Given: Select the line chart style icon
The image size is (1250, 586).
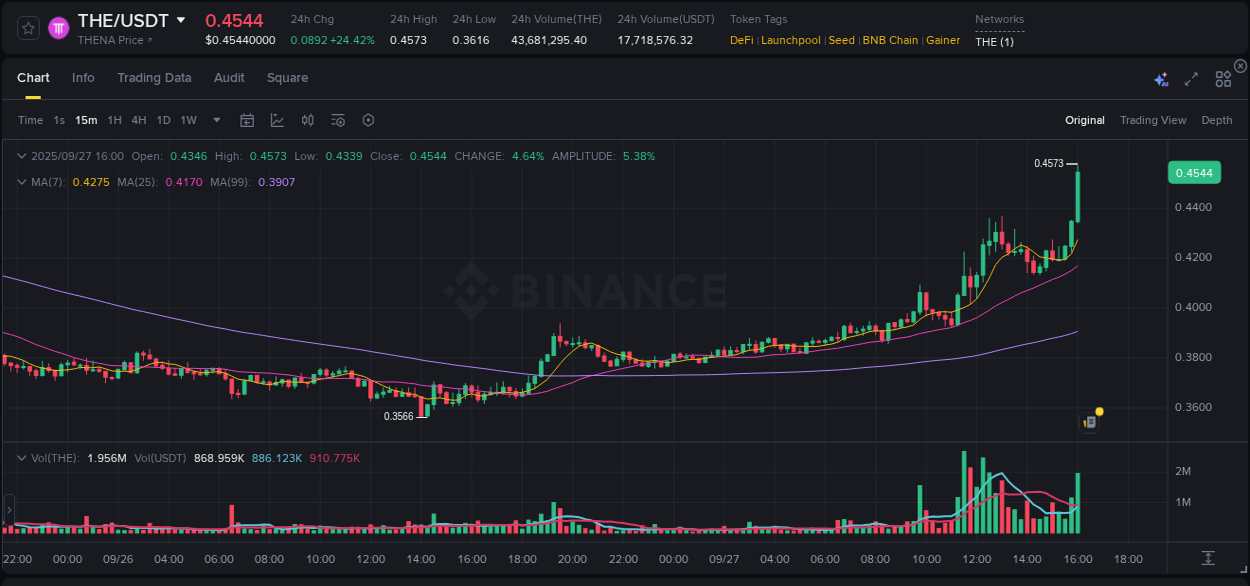Looking at the screenshot, I should pos(275,120).
